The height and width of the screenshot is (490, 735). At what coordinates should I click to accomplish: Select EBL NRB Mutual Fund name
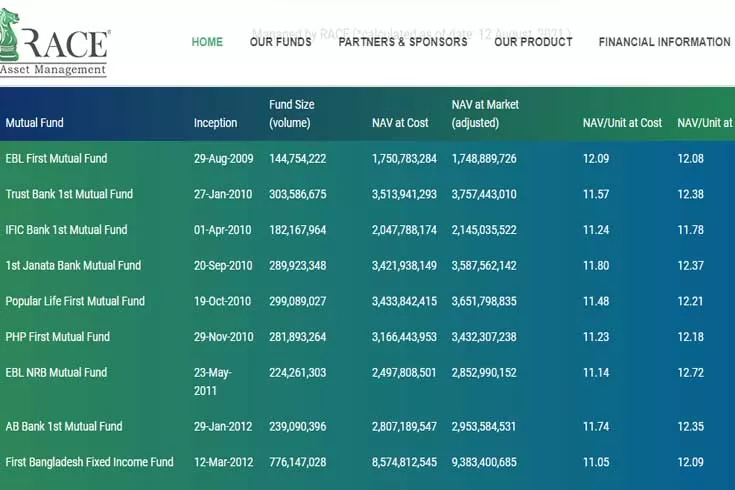click(x=56, y=372)
